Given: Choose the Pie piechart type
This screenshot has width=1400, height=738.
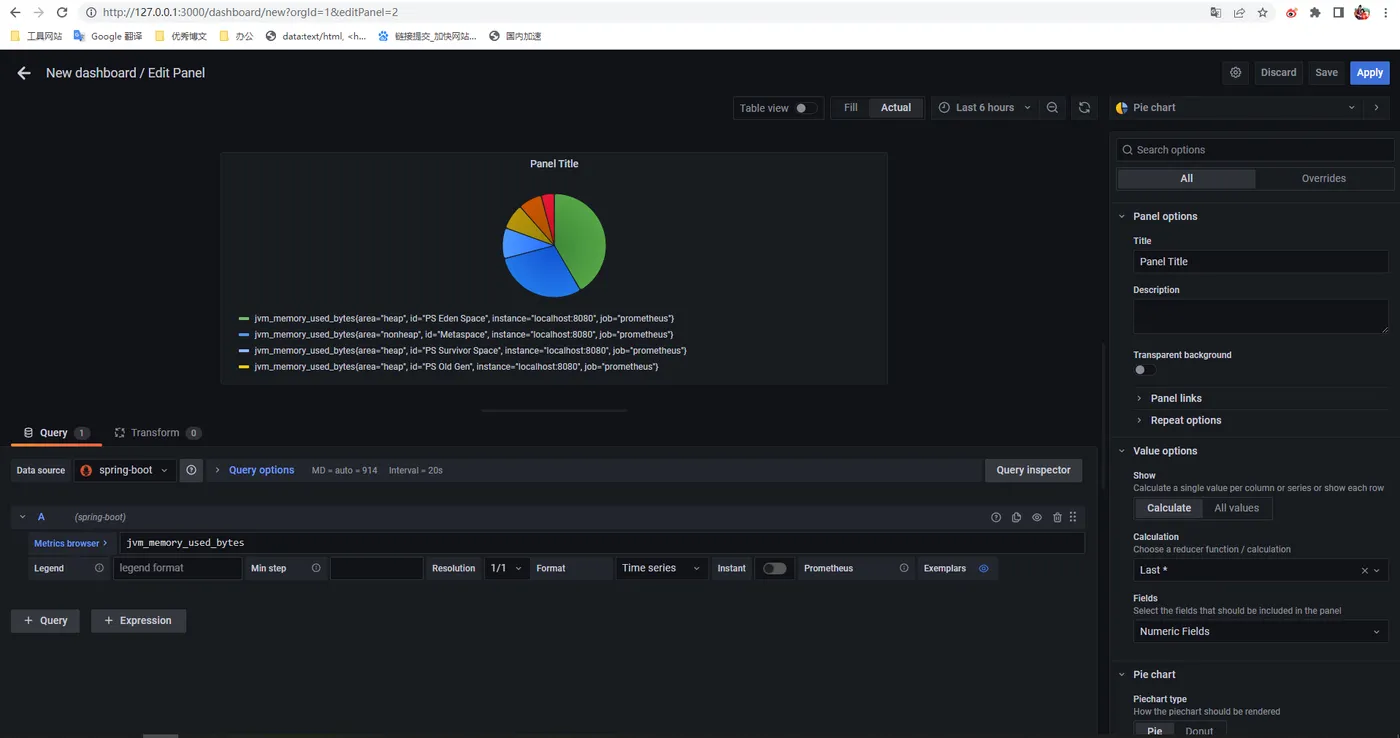Looking at the screenshot, I should tap(1154, 730).
